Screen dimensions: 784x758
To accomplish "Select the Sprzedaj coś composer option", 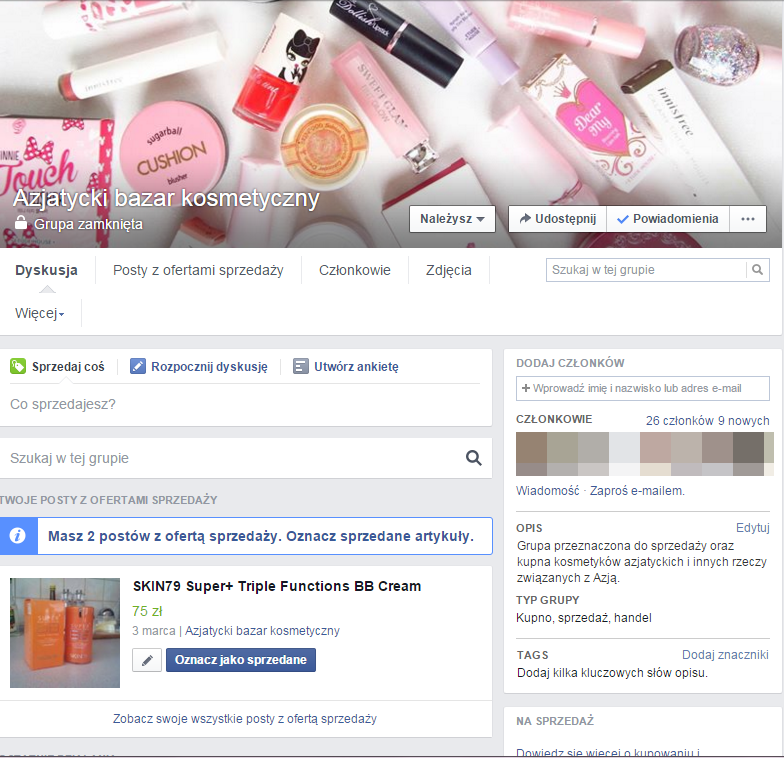I will tap(58, 366).
